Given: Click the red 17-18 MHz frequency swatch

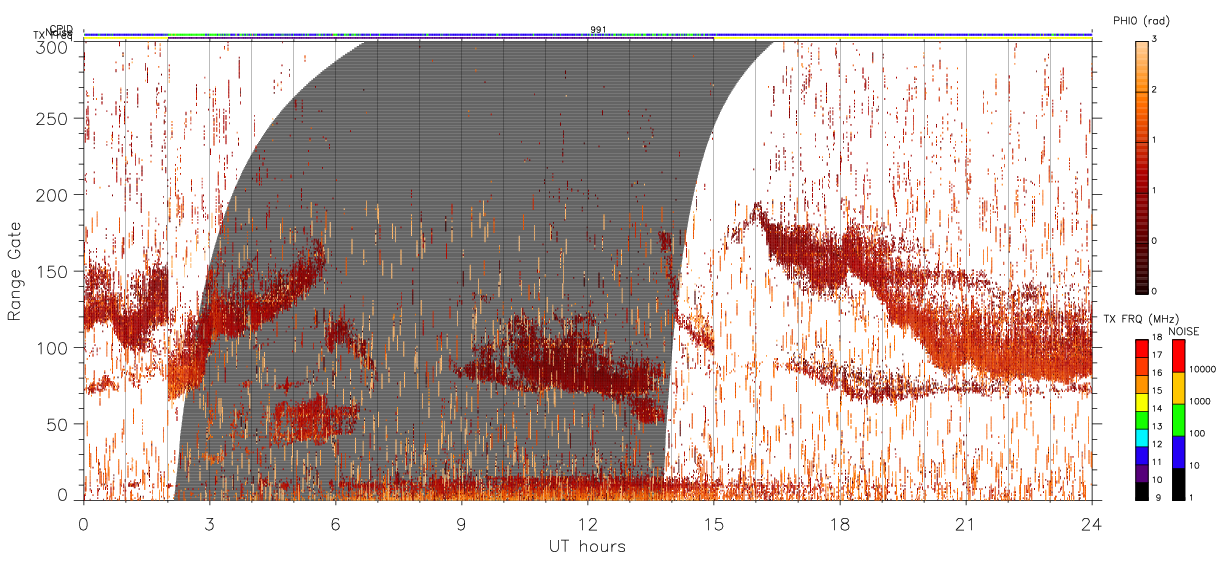Looking at the screenshot, I should click(x=1141, y=347).
